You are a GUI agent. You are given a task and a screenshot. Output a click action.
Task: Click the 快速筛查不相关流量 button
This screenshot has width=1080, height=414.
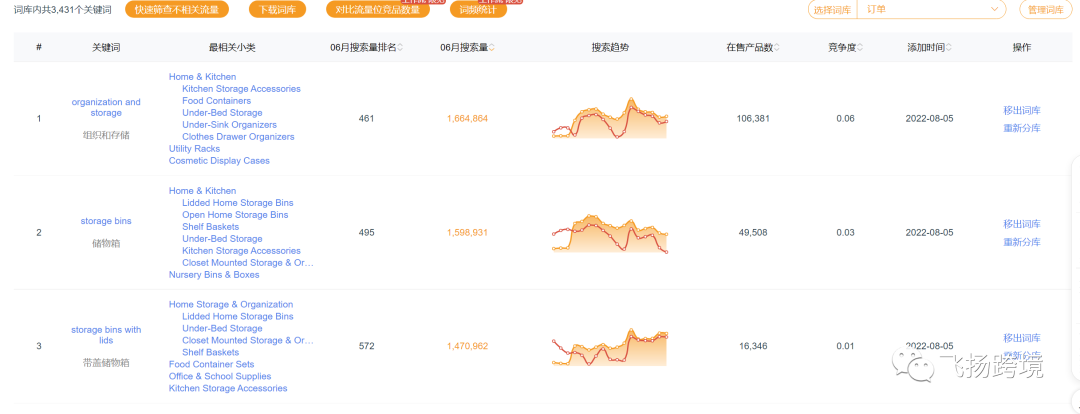coord(177,10)
